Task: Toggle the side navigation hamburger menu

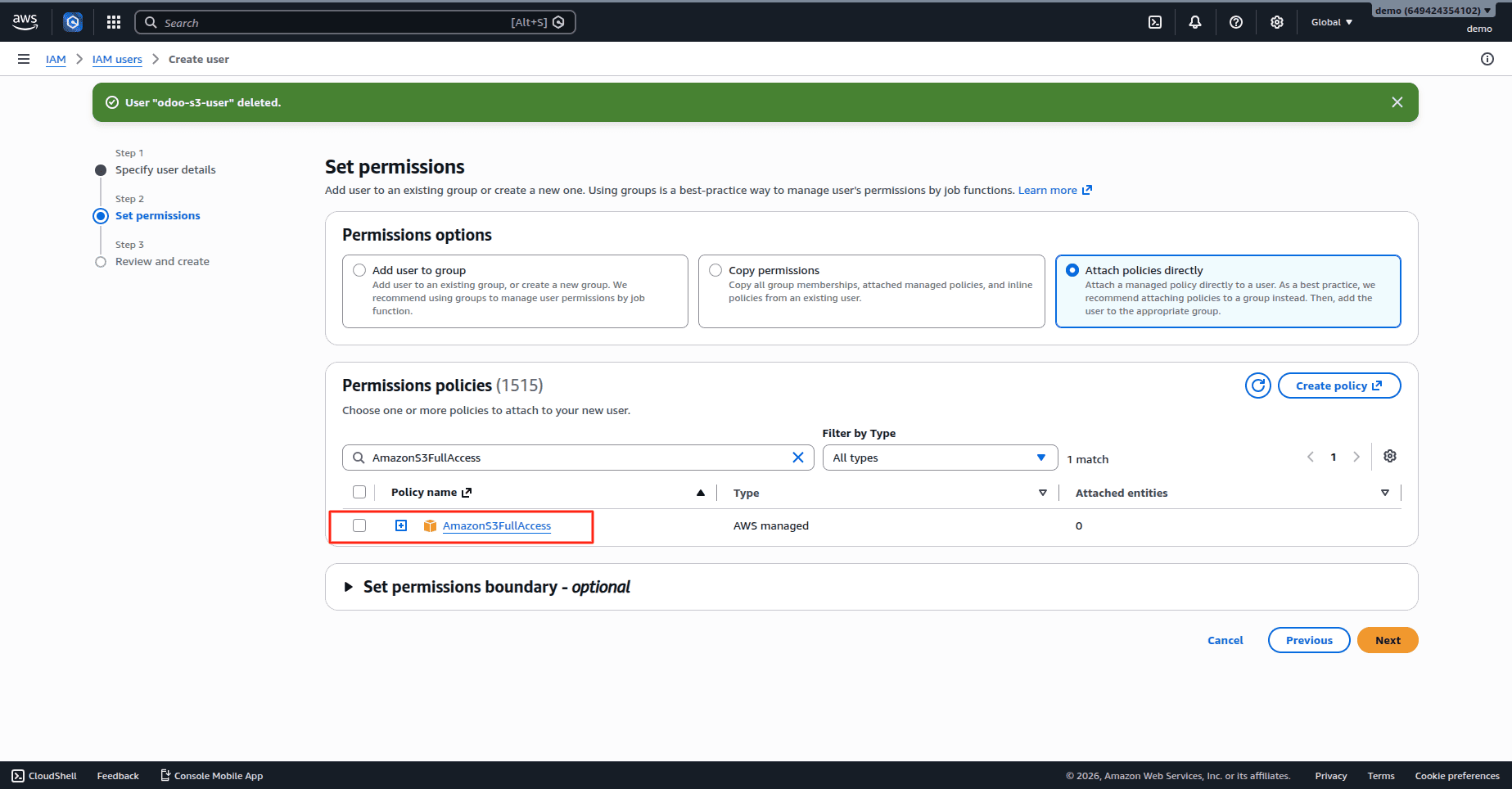Action: (24, 59)
